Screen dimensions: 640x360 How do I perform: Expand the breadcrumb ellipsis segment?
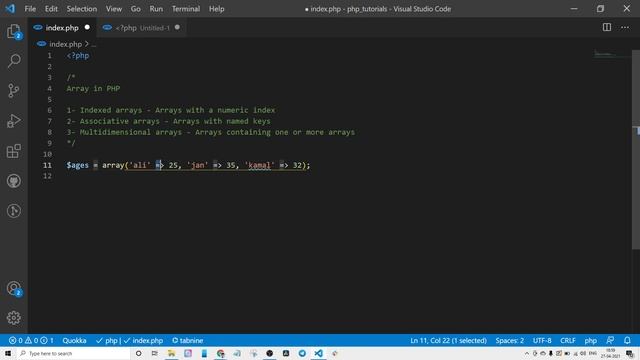(93, 44)
